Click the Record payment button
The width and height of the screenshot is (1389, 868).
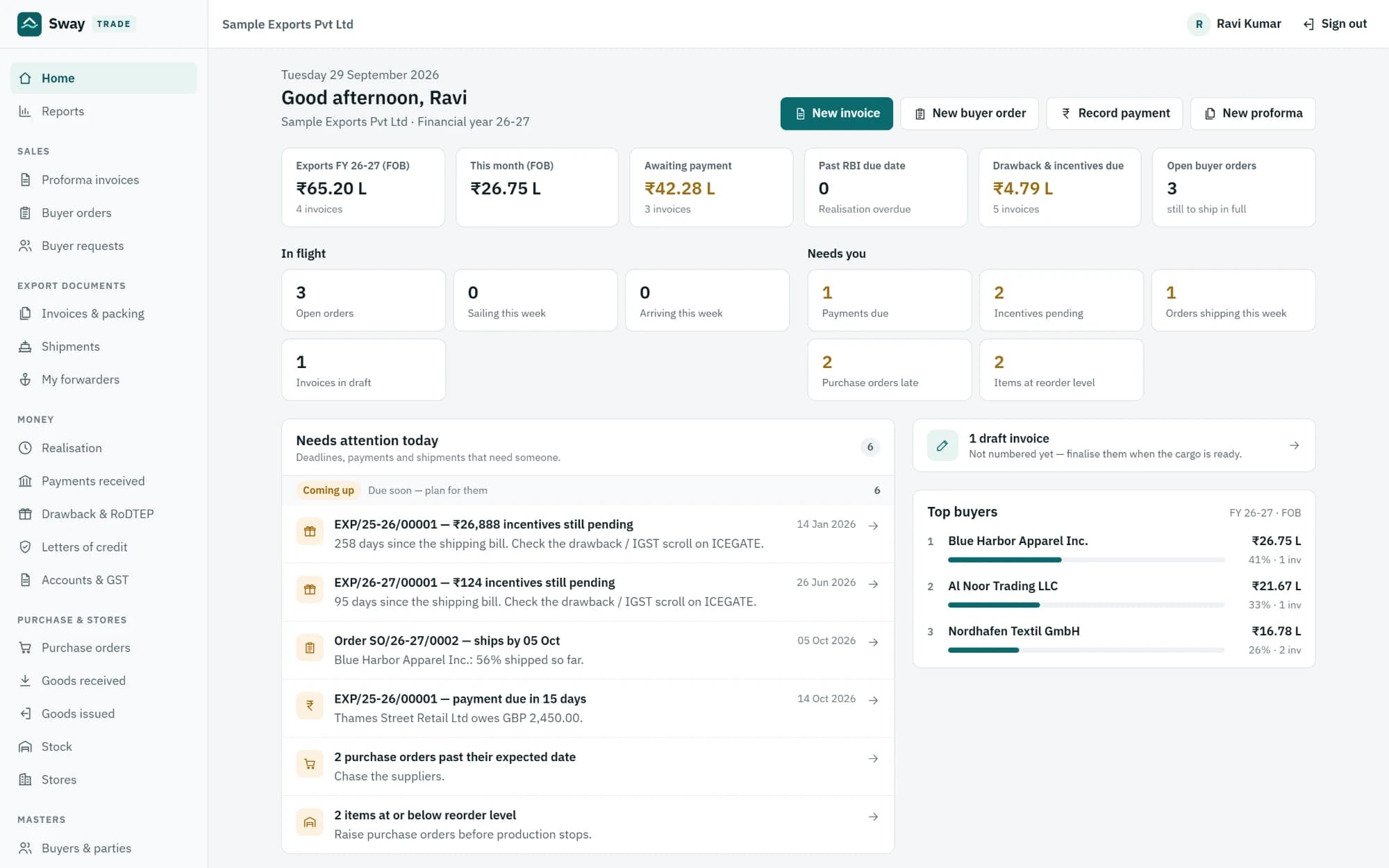1115,113
